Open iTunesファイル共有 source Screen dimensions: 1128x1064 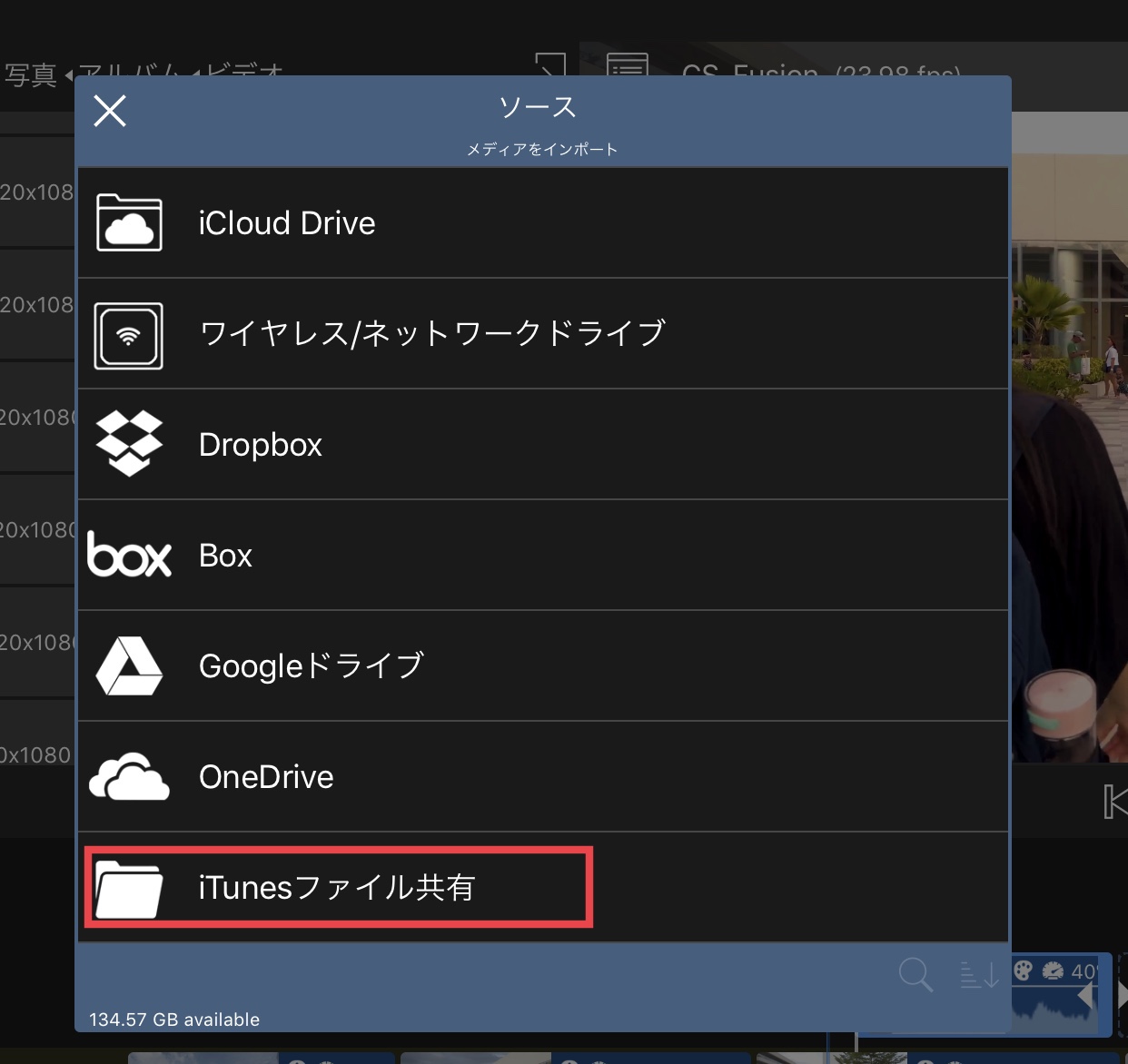(543, 888)
